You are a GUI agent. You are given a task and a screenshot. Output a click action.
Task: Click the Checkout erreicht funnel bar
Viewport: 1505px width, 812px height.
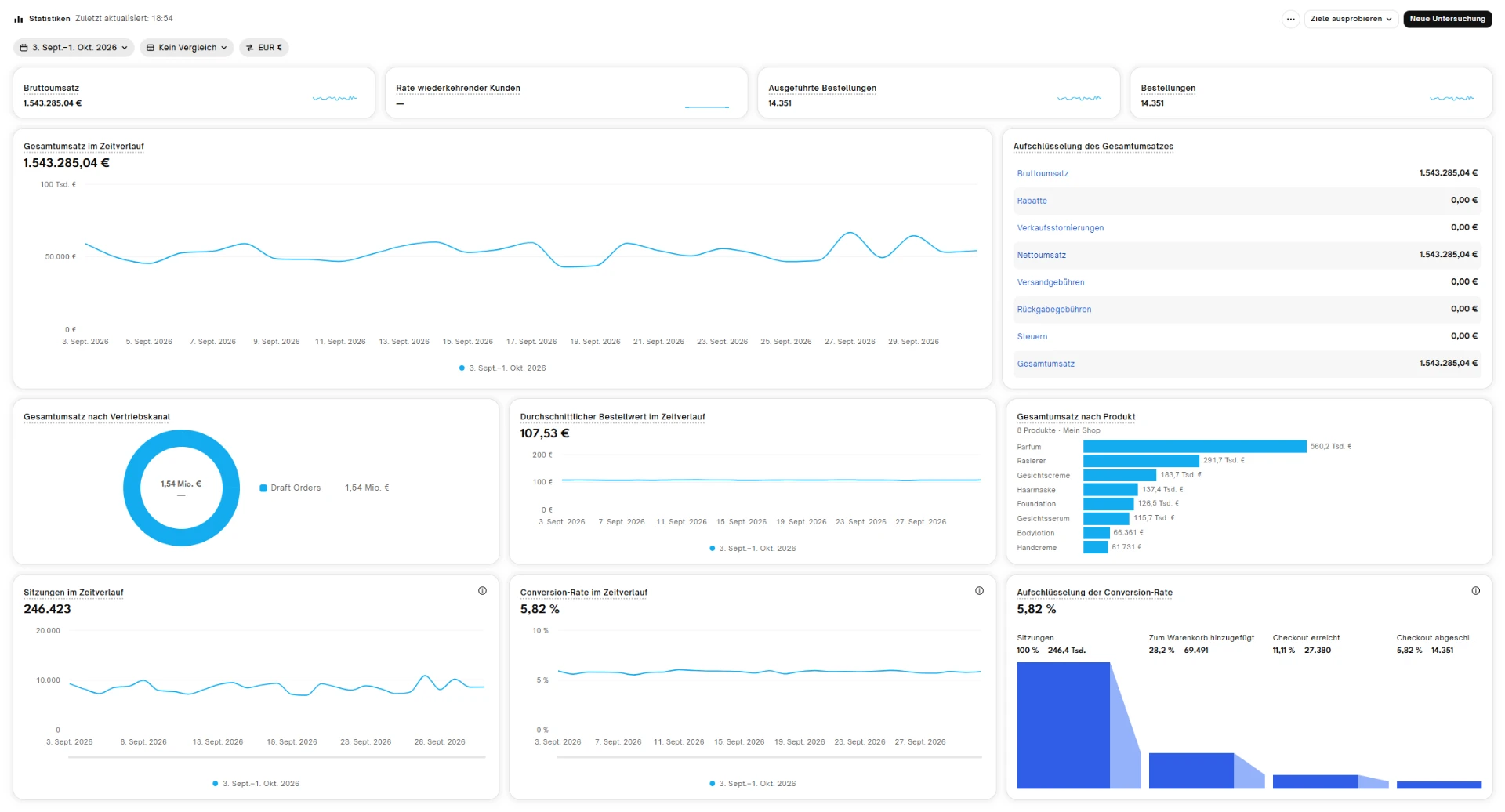(x=1315, y=781)
